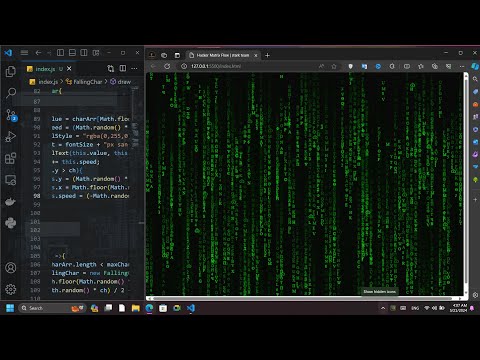Open Windows Start menu

click(x=10, y=308)
